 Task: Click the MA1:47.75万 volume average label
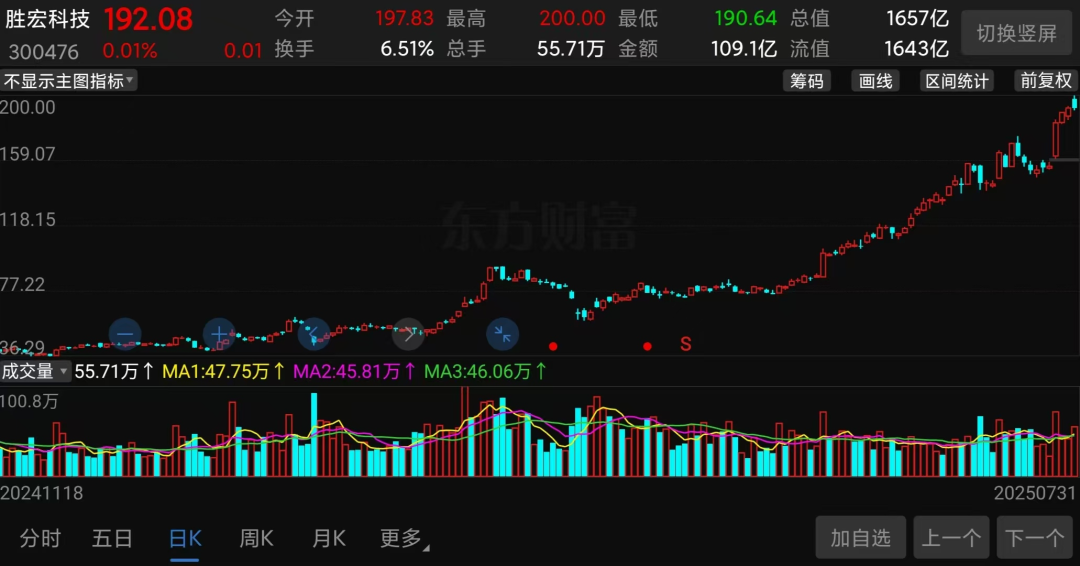(223, 372)
